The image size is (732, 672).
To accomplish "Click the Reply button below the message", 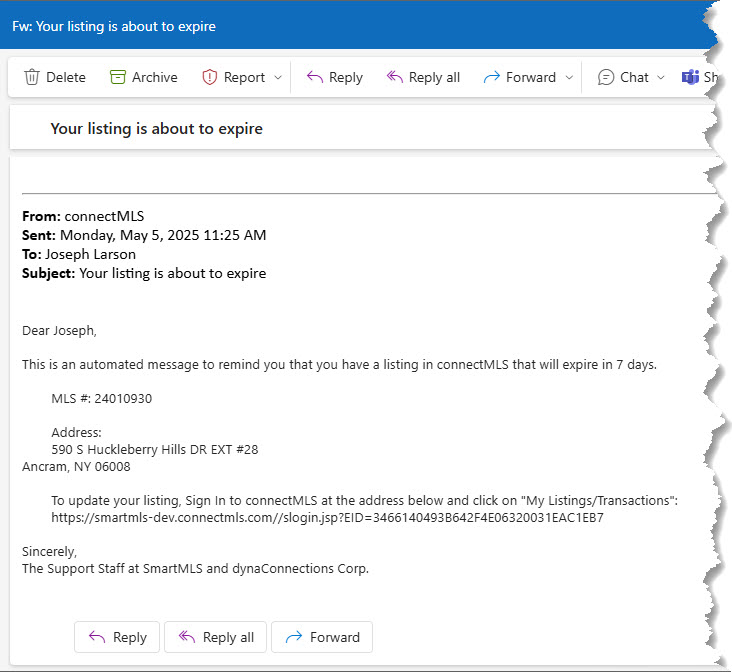I will click(x=118, y=637).
